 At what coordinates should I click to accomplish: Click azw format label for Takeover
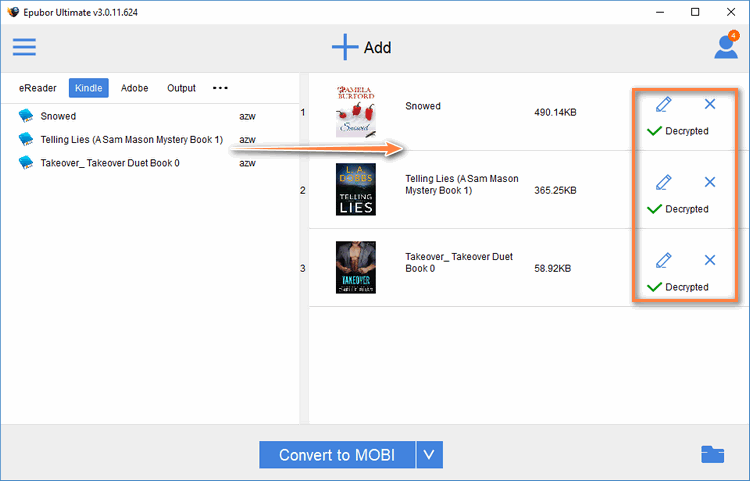coord(247,163)
